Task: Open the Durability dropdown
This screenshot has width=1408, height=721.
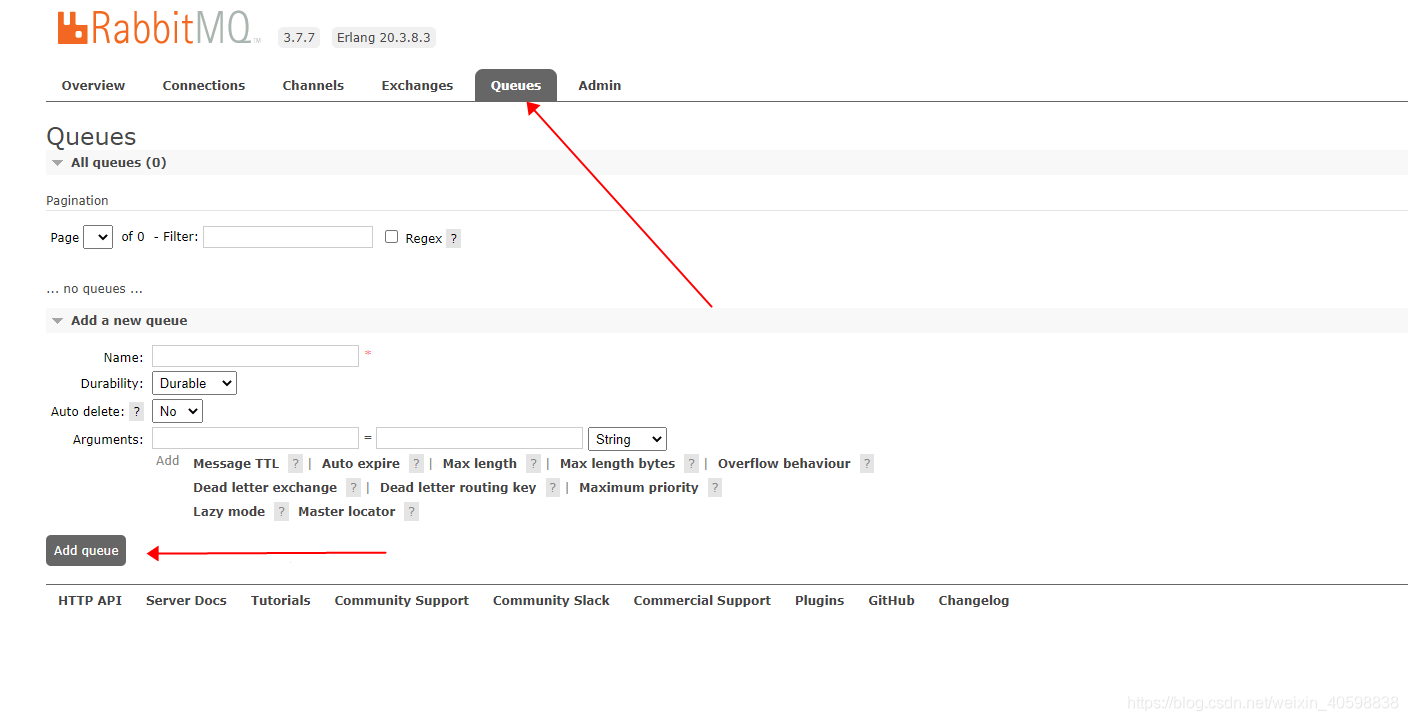Action: [194, 383]
